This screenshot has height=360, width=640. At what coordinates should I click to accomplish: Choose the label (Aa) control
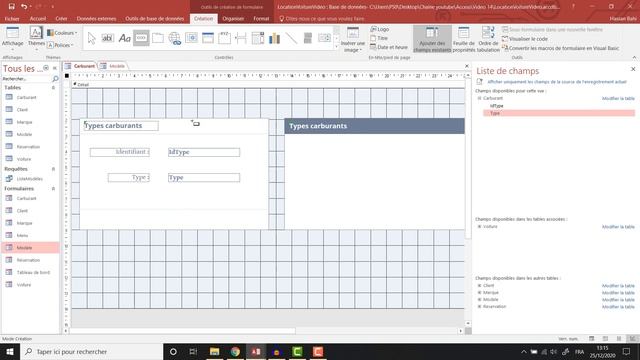point(124,38)
